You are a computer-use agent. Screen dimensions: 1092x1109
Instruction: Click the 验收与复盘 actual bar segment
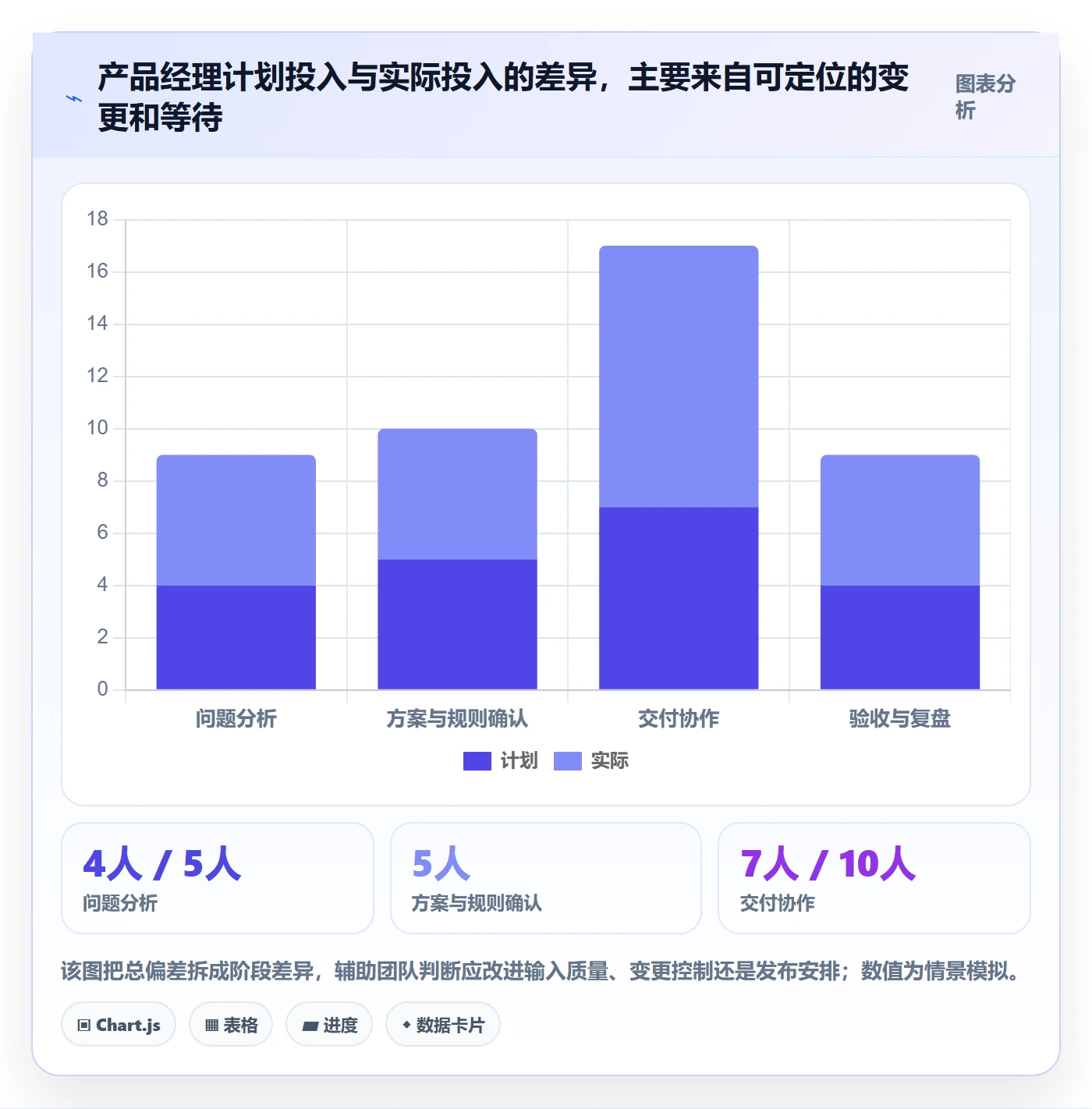pos(900,520)
